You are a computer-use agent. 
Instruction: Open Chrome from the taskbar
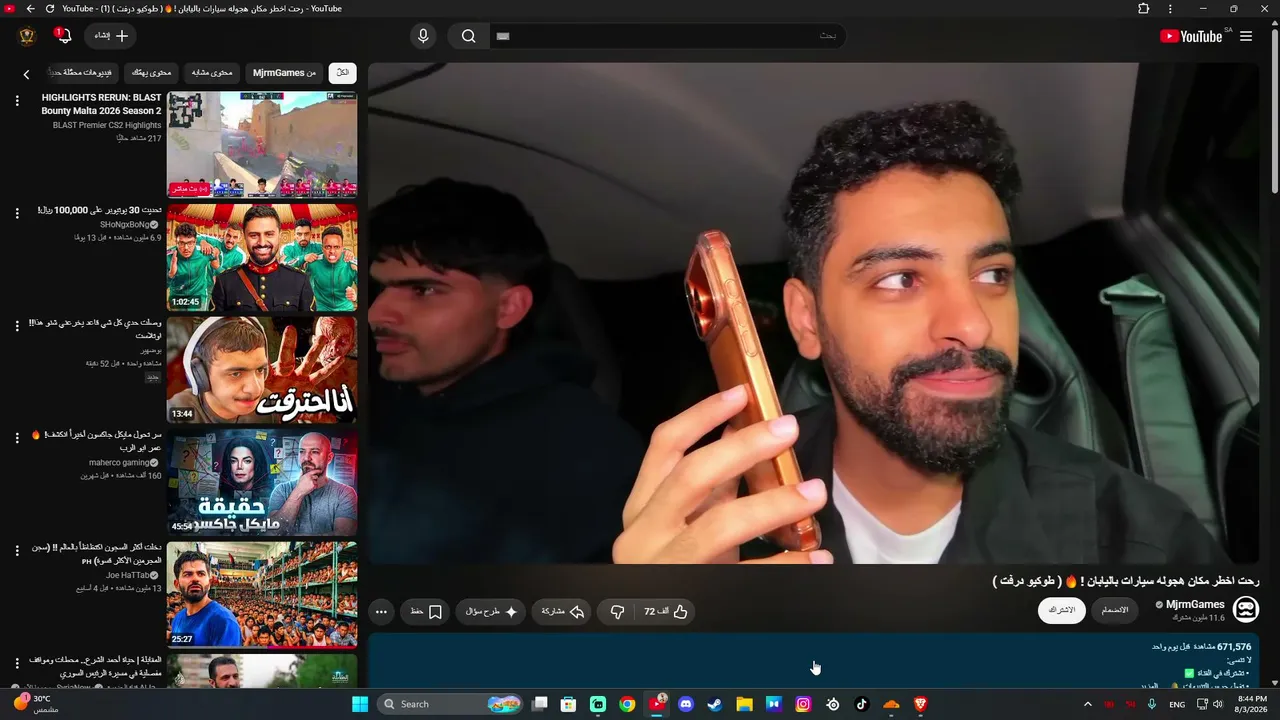pyautogui.click(x=627, y=704)
